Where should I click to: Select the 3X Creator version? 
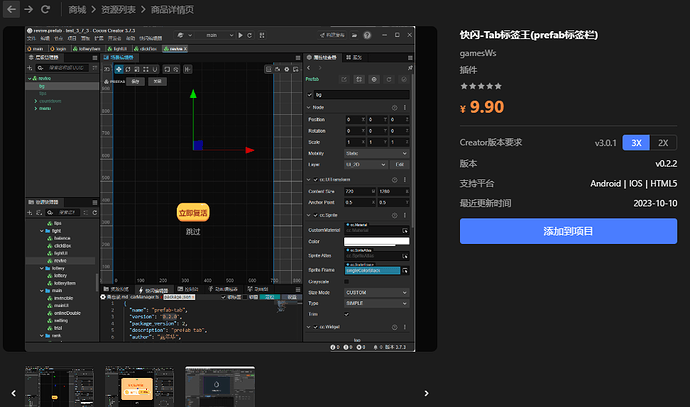point(636,143)
